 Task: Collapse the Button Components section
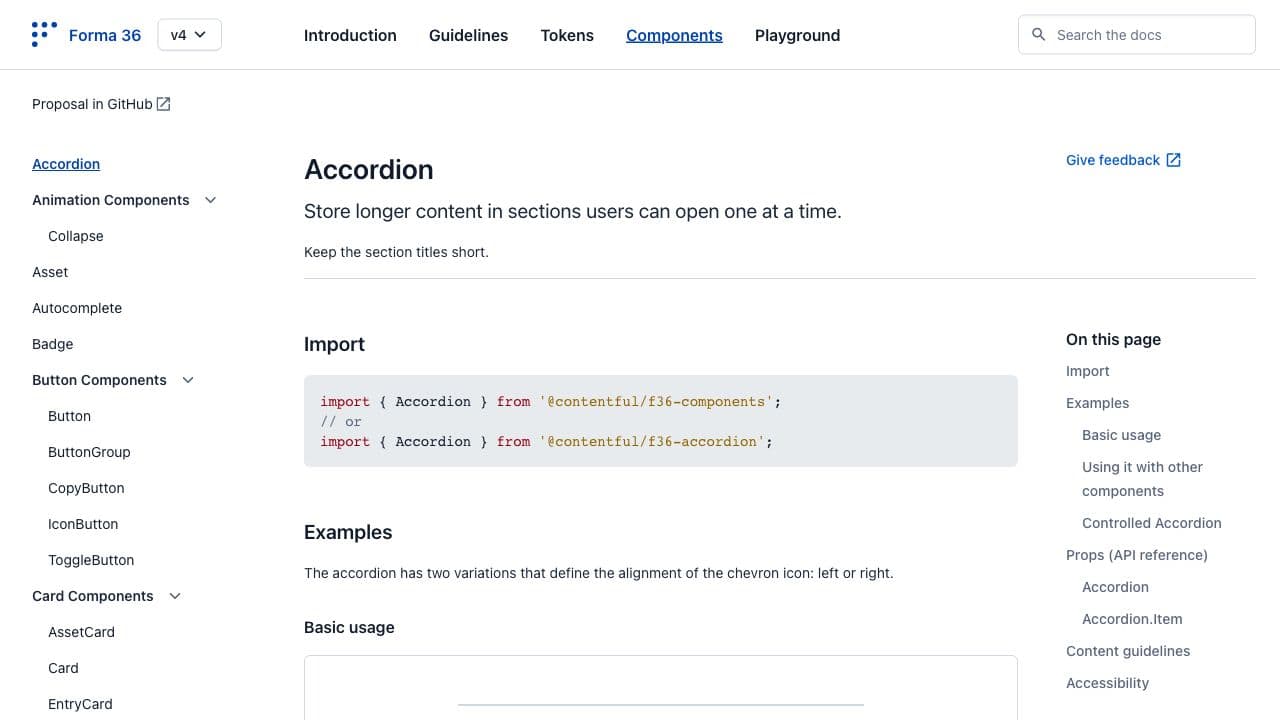click(188, 380)
